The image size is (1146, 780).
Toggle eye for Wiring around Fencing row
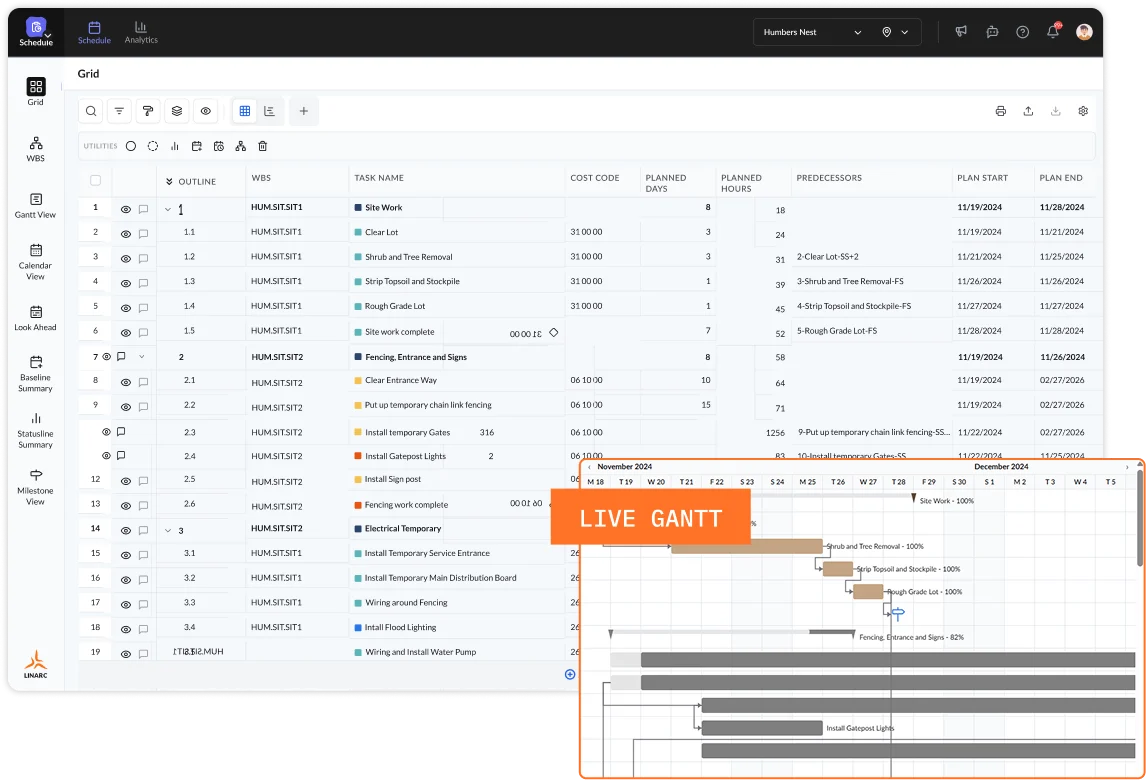(126, 605)
